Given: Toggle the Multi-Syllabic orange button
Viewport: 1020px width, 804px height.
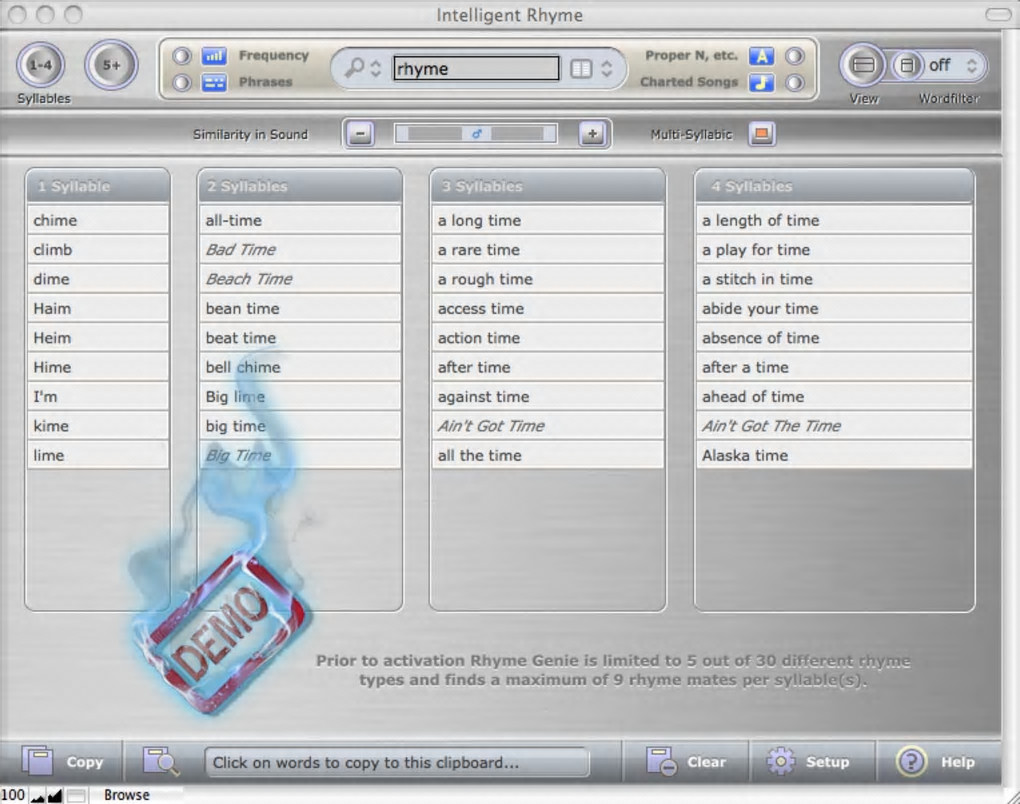Looking at the screenshot, I should [x=762, y=134].
